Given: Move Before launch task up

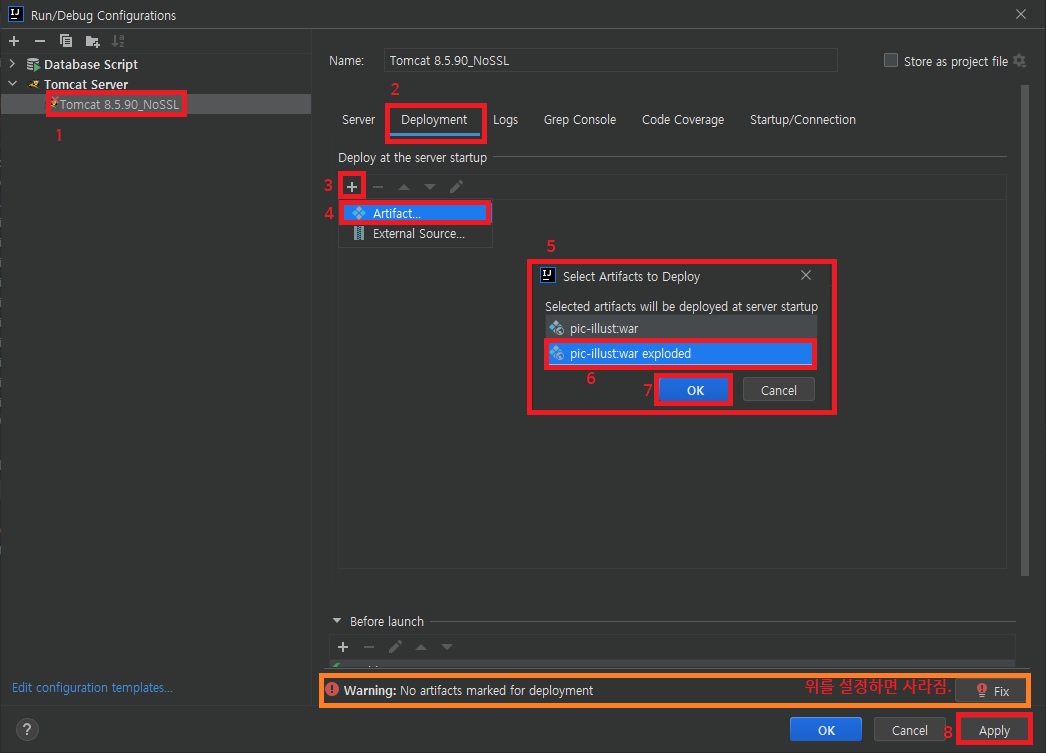Looking at the screenshot, I should pos(421,647).
